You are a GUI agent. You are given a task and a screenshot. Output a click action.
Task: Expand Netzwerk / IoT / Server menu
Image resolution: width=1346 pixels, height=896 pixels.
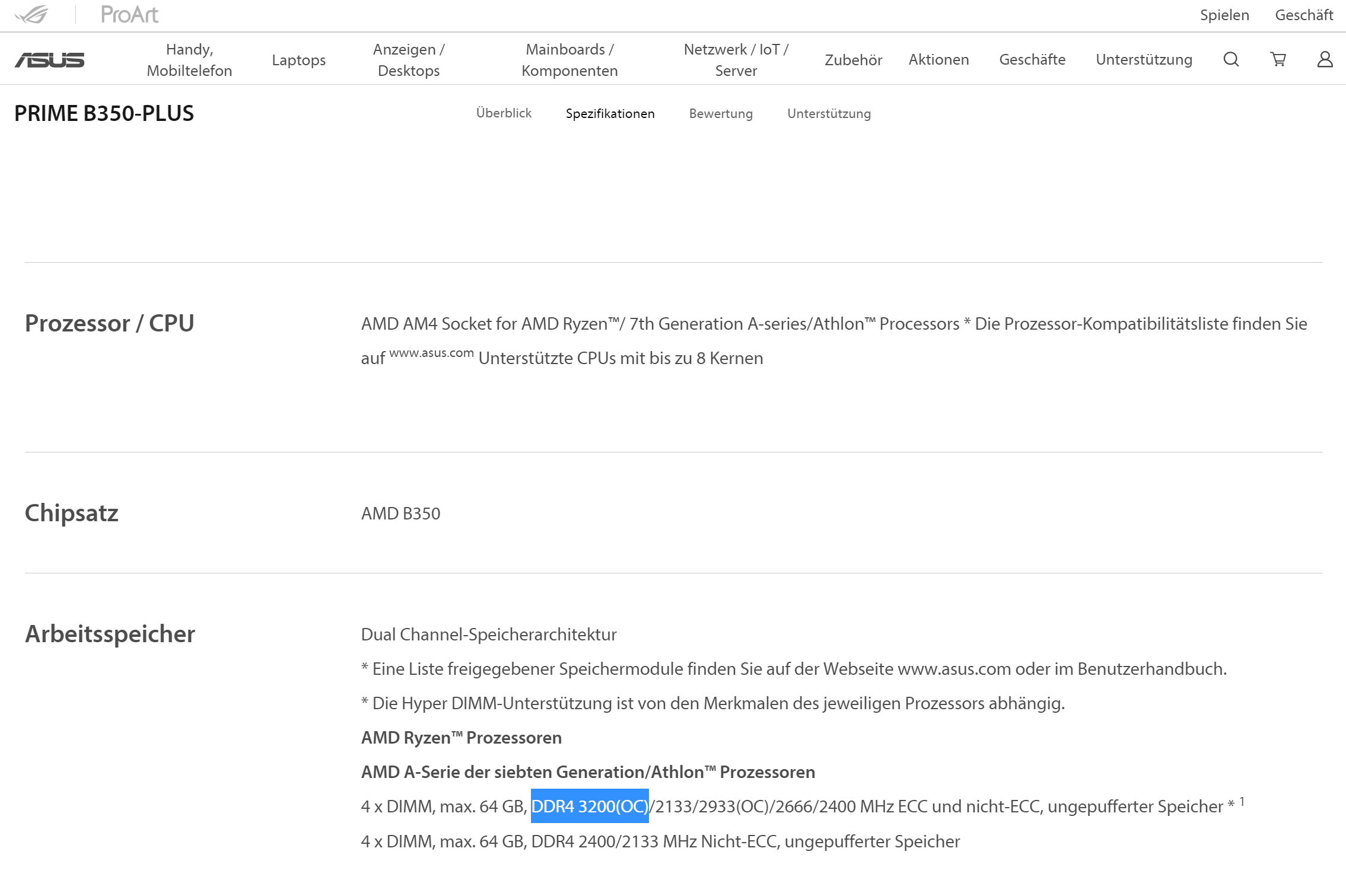[x=736, y=59]
